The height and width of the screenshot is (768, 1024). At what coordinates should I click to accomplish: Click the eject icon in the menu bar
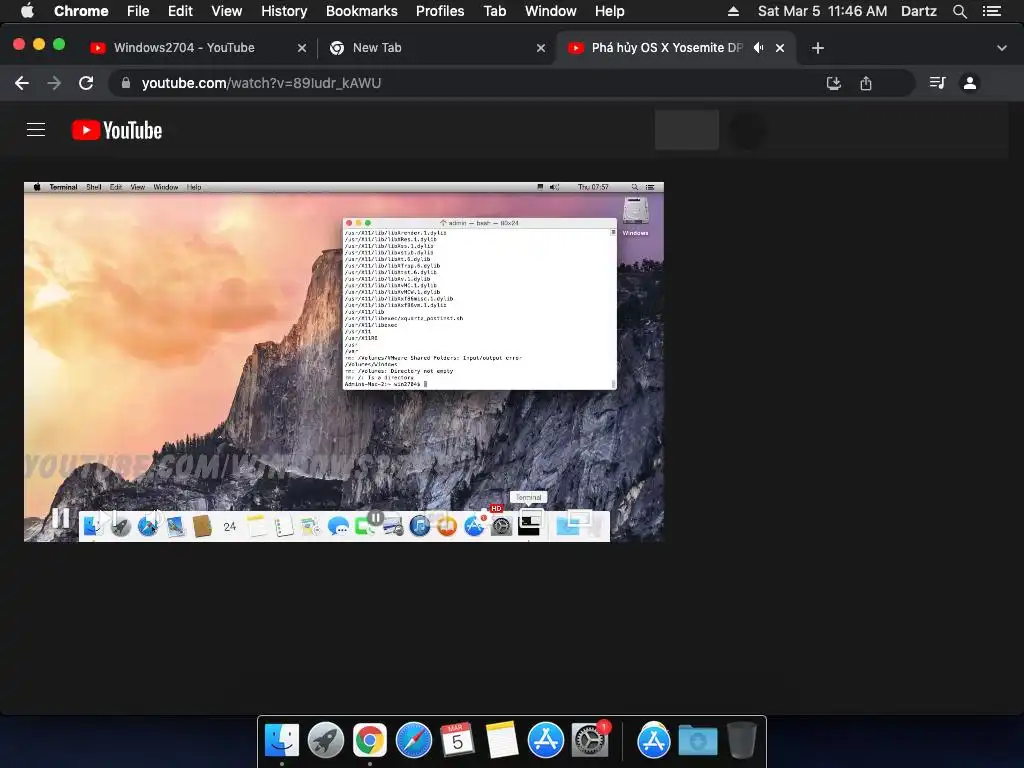733,11
